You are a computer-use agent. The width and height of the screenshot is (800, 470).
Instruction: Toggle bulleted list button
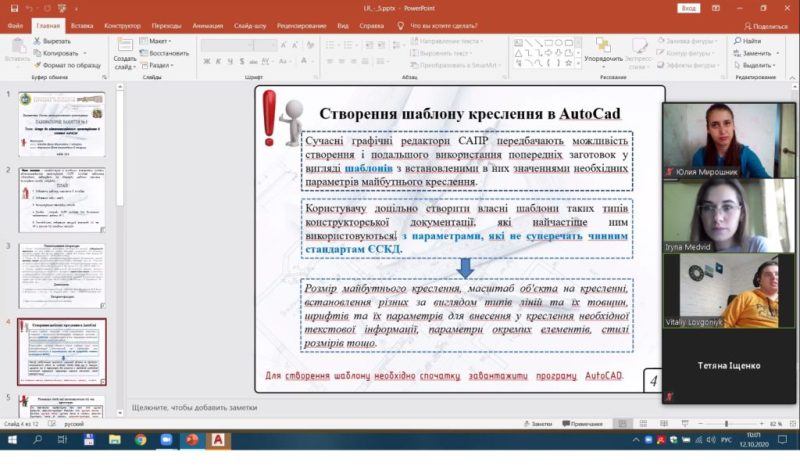332,45
